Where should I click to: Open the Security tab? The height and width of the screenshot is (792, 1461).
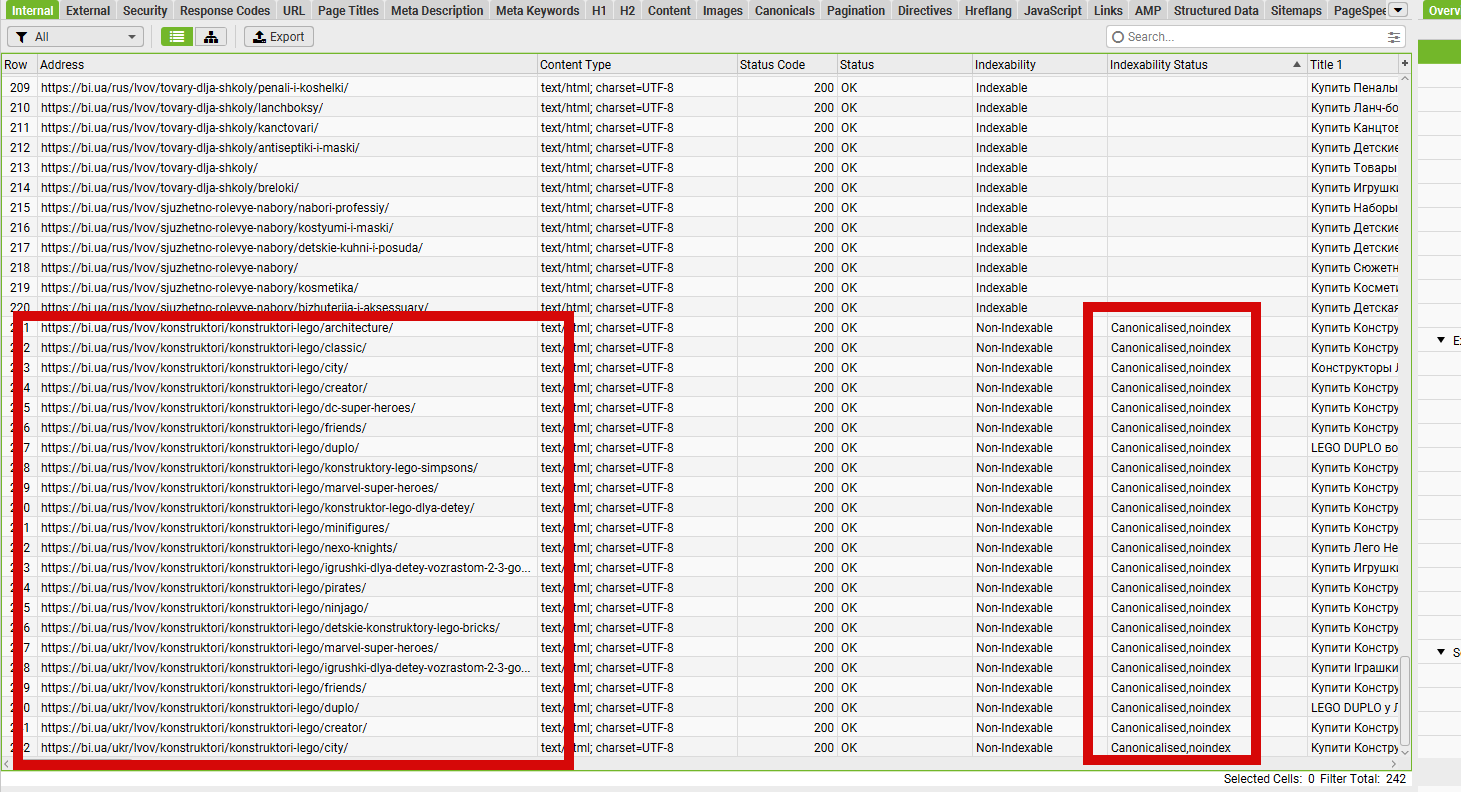coord(145,11)
